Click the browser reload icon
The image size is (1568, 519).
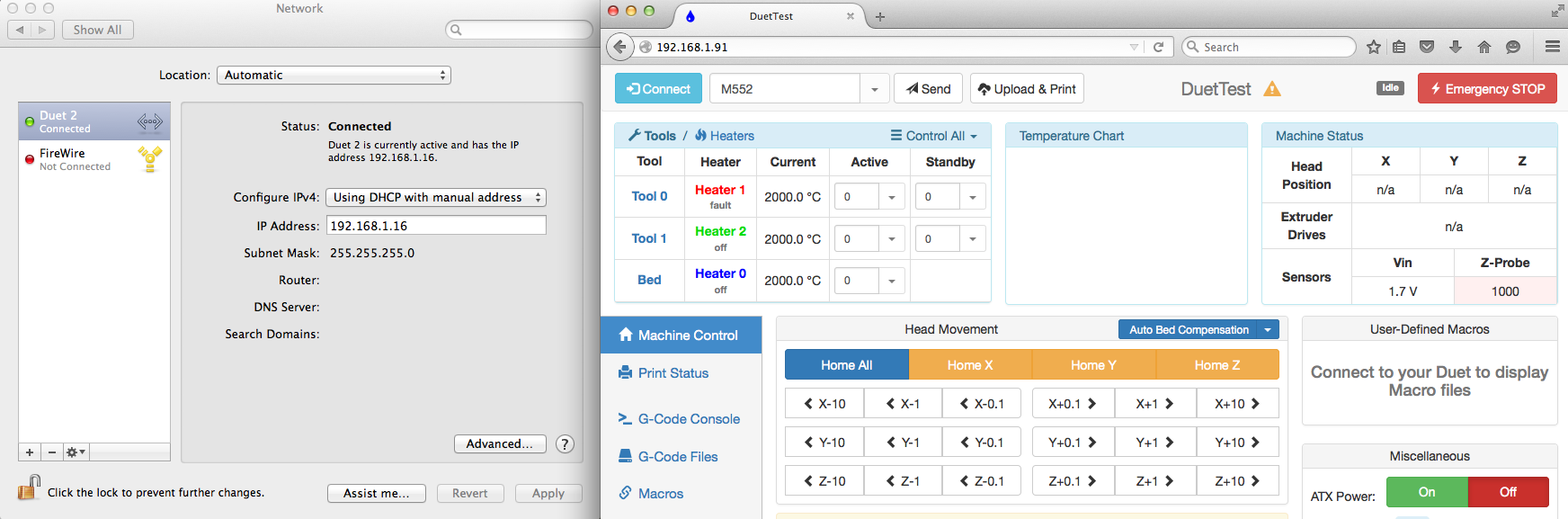coord(1158,47)
